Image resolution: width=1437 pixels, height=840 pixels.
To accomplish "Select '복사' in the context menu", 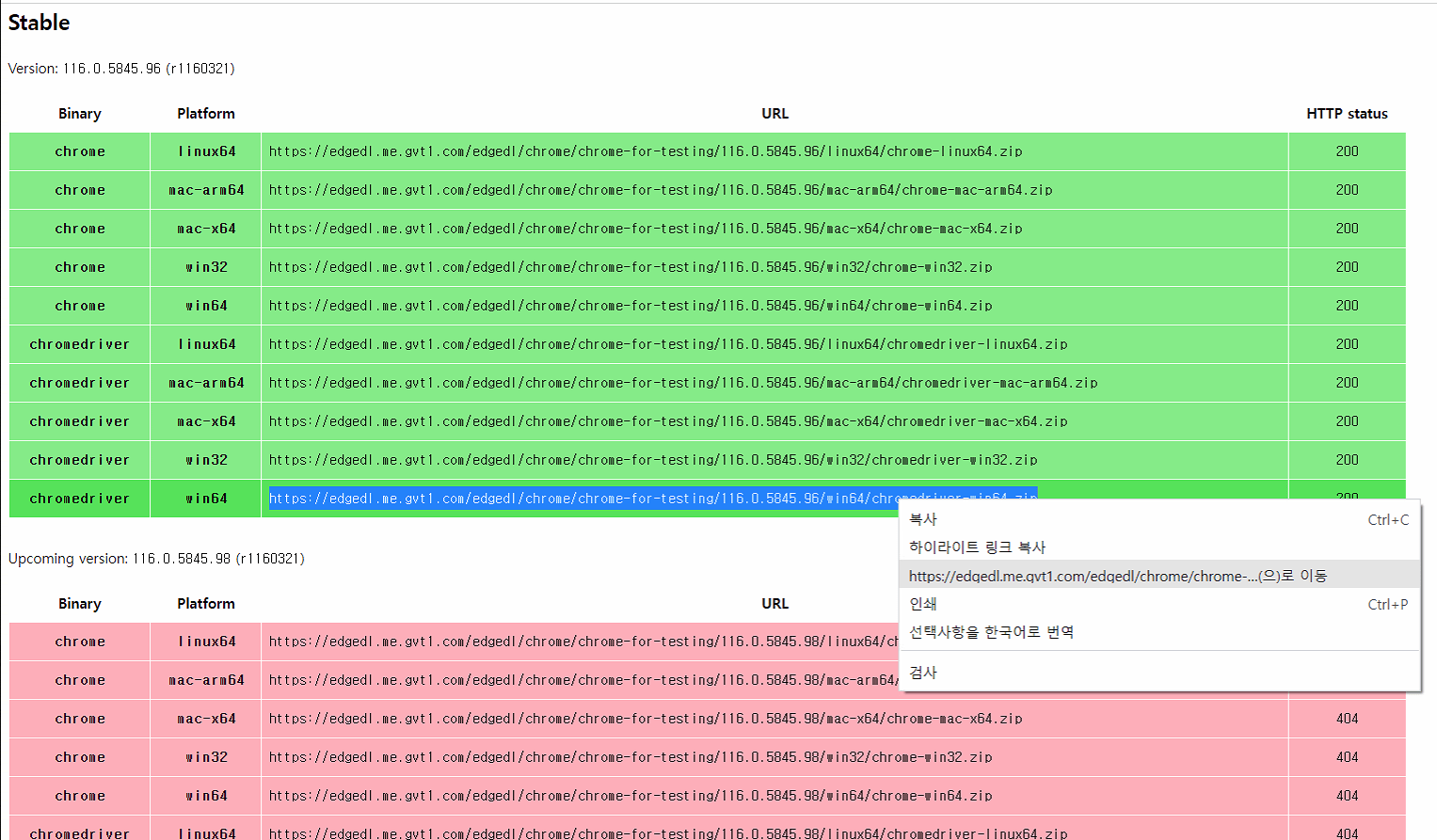I will [x=923, y=519].
